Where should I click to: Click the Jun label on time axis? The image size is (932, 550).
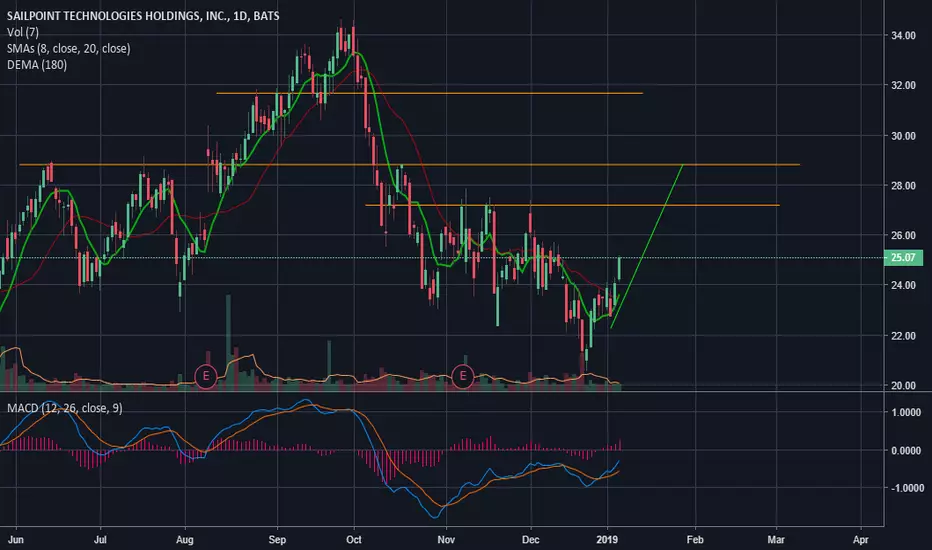pyautogui.click(x=15, y=540)
